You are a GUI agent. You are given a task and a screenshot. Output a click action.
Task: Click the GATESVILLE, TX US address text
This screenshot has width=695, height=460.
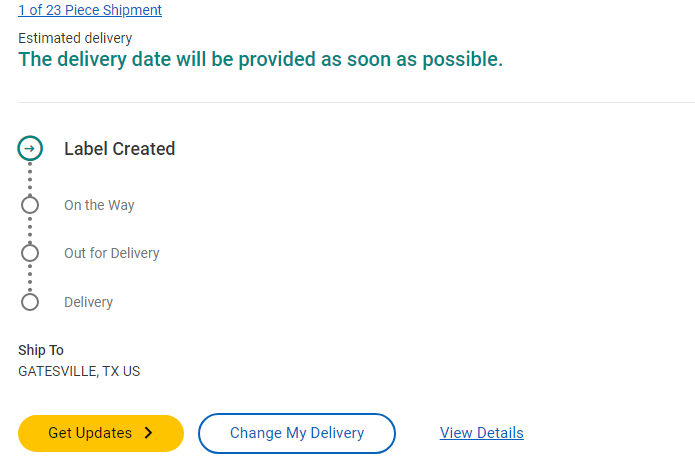pyautogui.click(x=79, y=371)
